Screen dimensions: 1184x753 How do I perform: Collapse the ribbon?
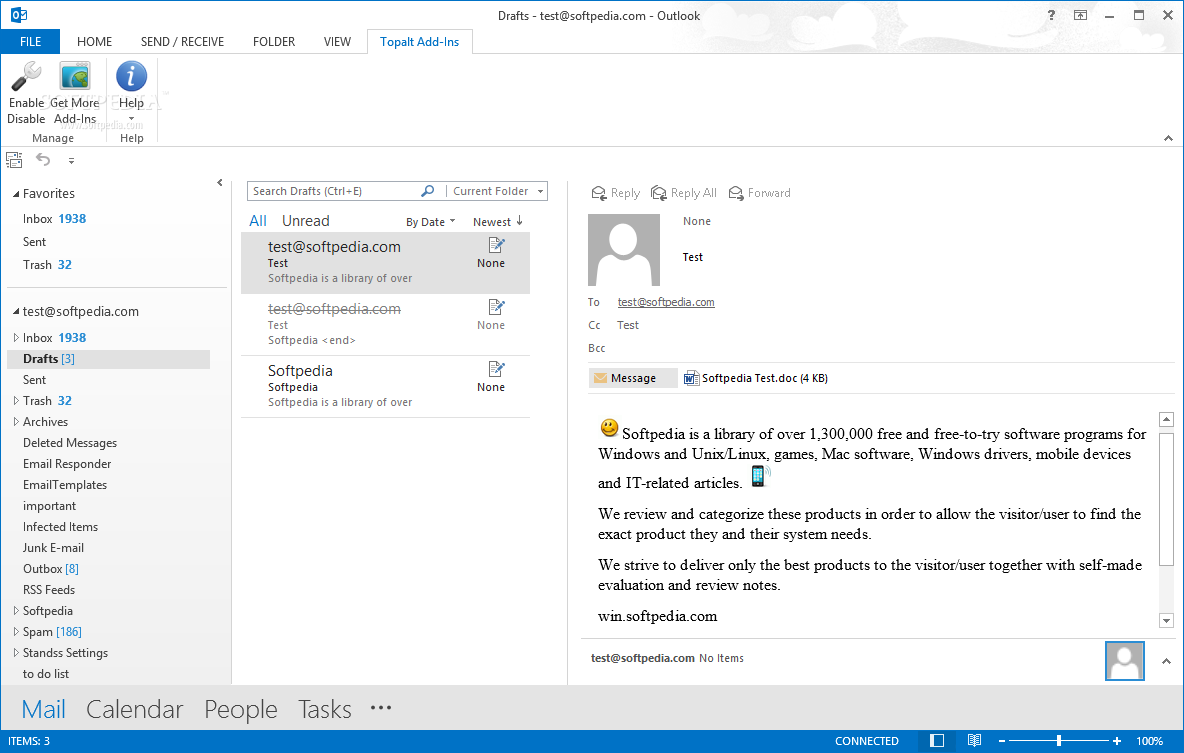1168,138
